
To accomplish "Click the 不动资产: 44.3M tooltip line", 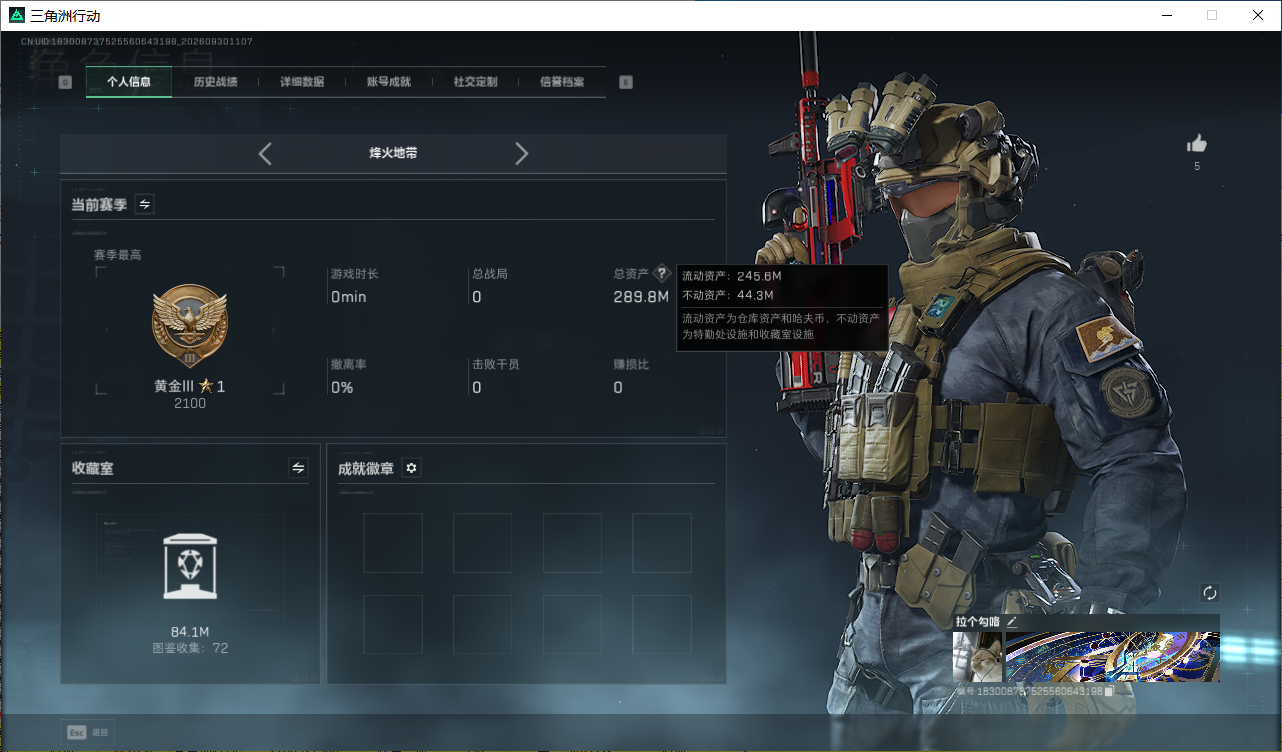I will tap(728, 295).
